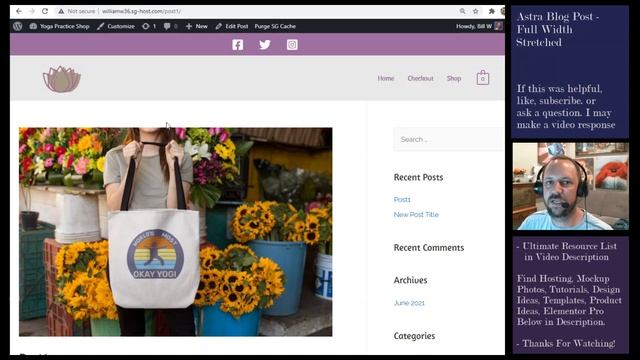The width and height of the screenshot is (640, 360).
Task: Open the browser zoom magnifier icon
Action: click(x=462, y=11)
